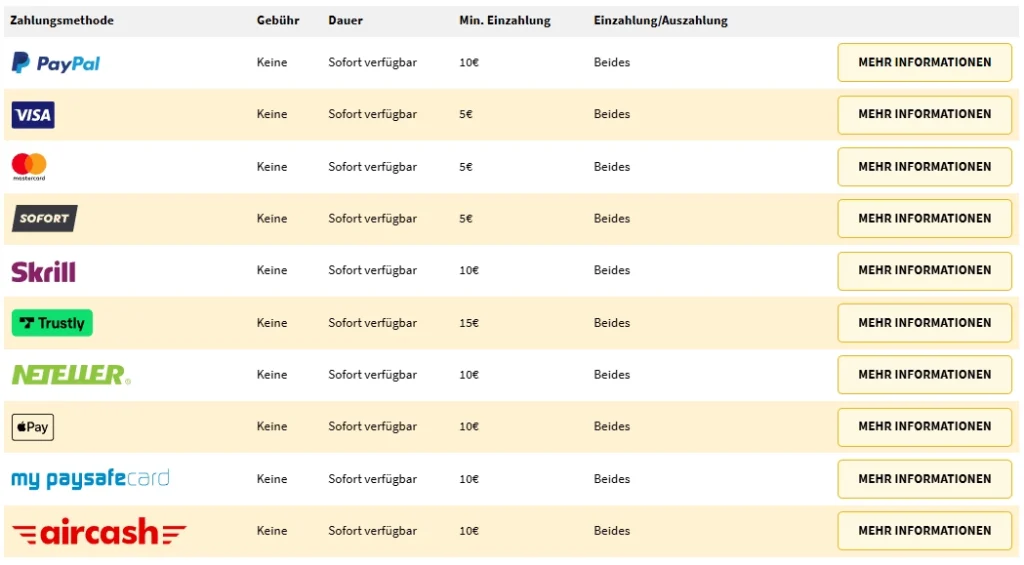Open Mehr Informationen for VISA
The height and width of the screenshot is (565, 1024).
click(x=924, y=114)
